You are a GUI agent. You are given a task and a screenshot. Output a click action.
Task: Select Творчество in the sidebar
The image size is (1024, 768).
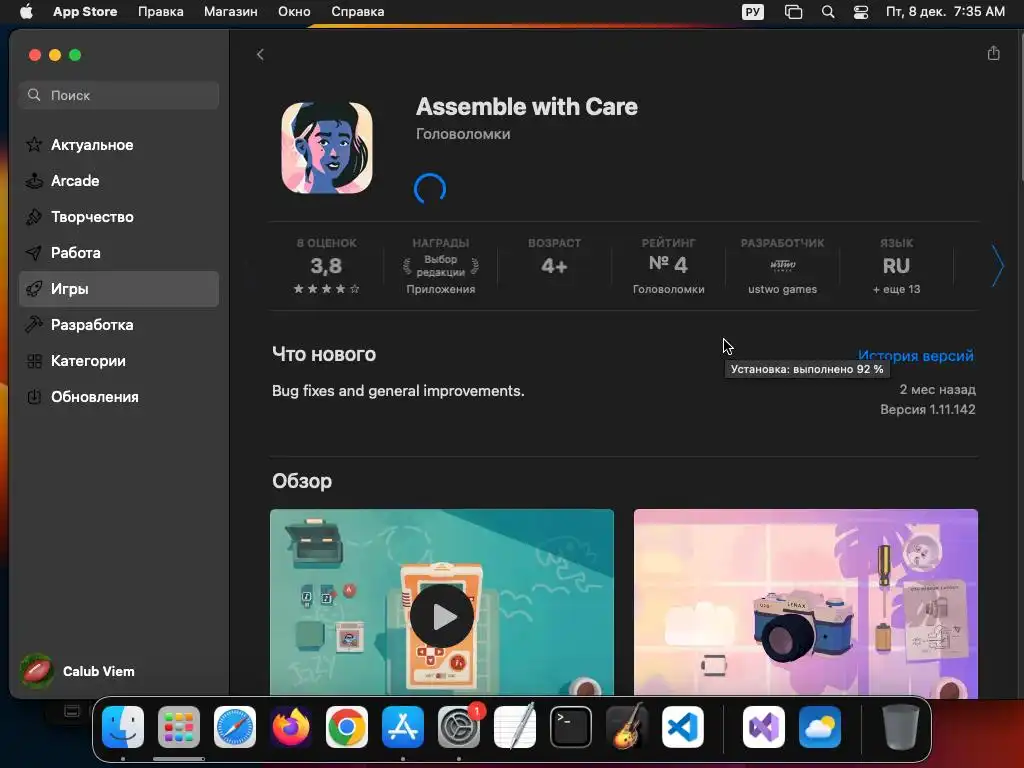coord(119,217)
